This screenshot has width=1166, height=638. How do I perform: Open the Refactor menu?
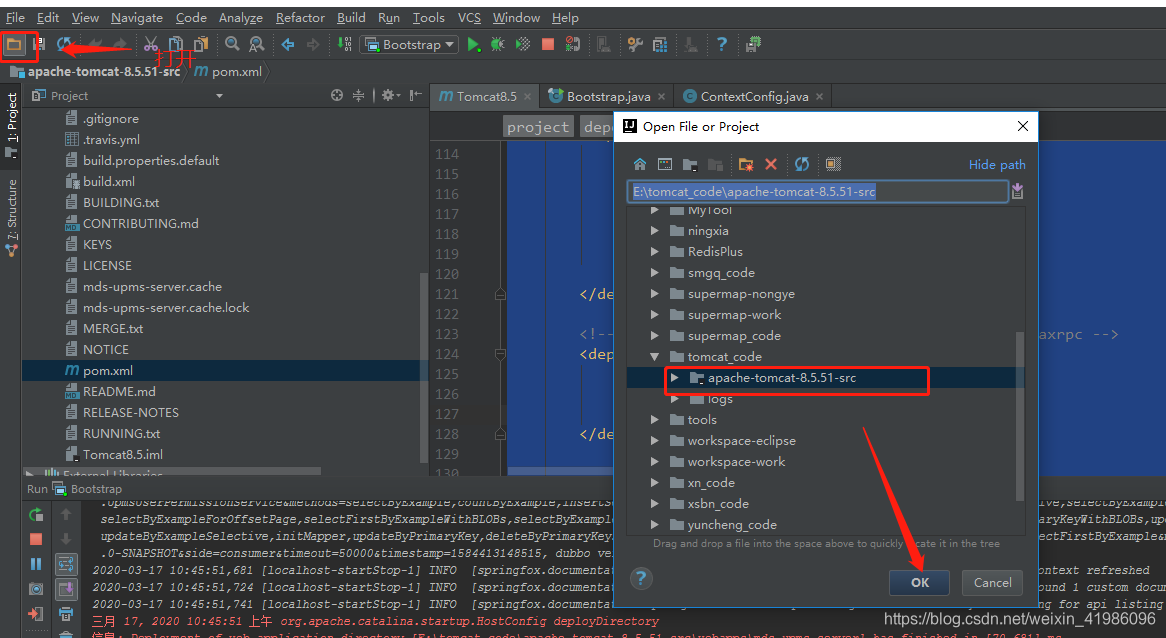point(300,18)
